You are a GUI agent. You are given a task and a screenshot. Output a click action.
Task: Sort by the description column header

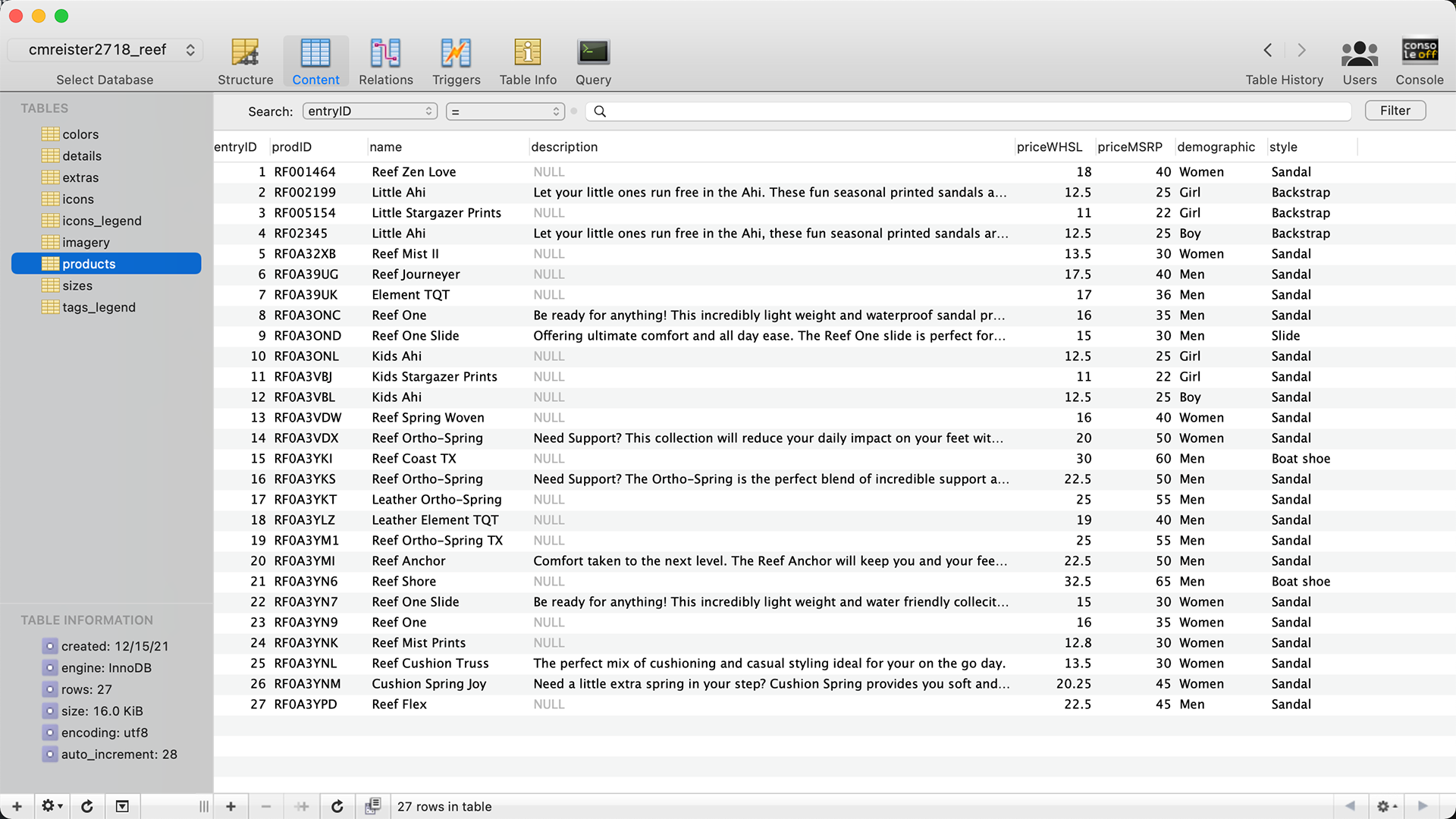pyautogui.click(x=772, y=147)
